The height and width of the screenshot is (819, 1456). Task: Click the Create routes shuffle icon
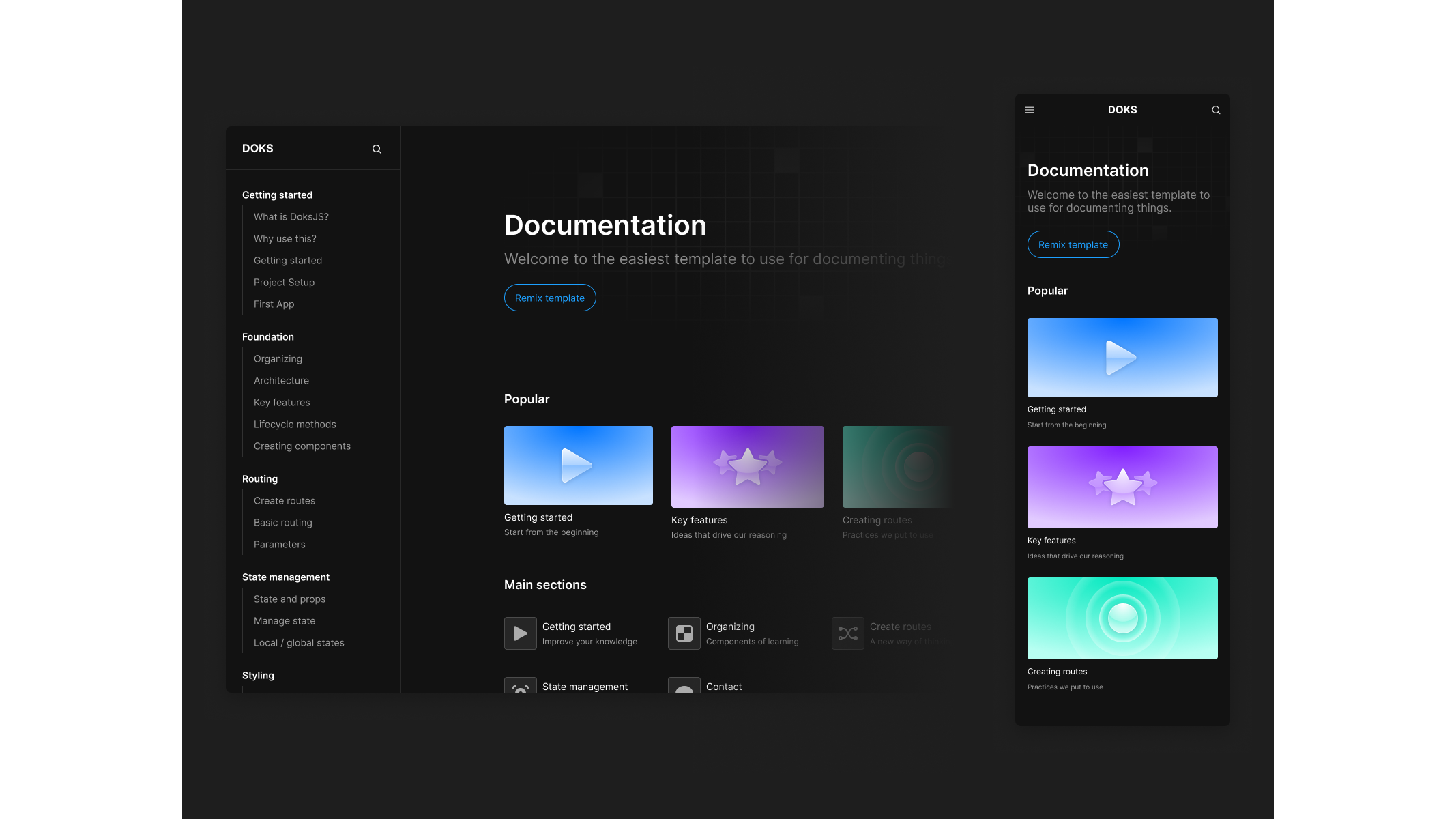click(x=848, y=633)
